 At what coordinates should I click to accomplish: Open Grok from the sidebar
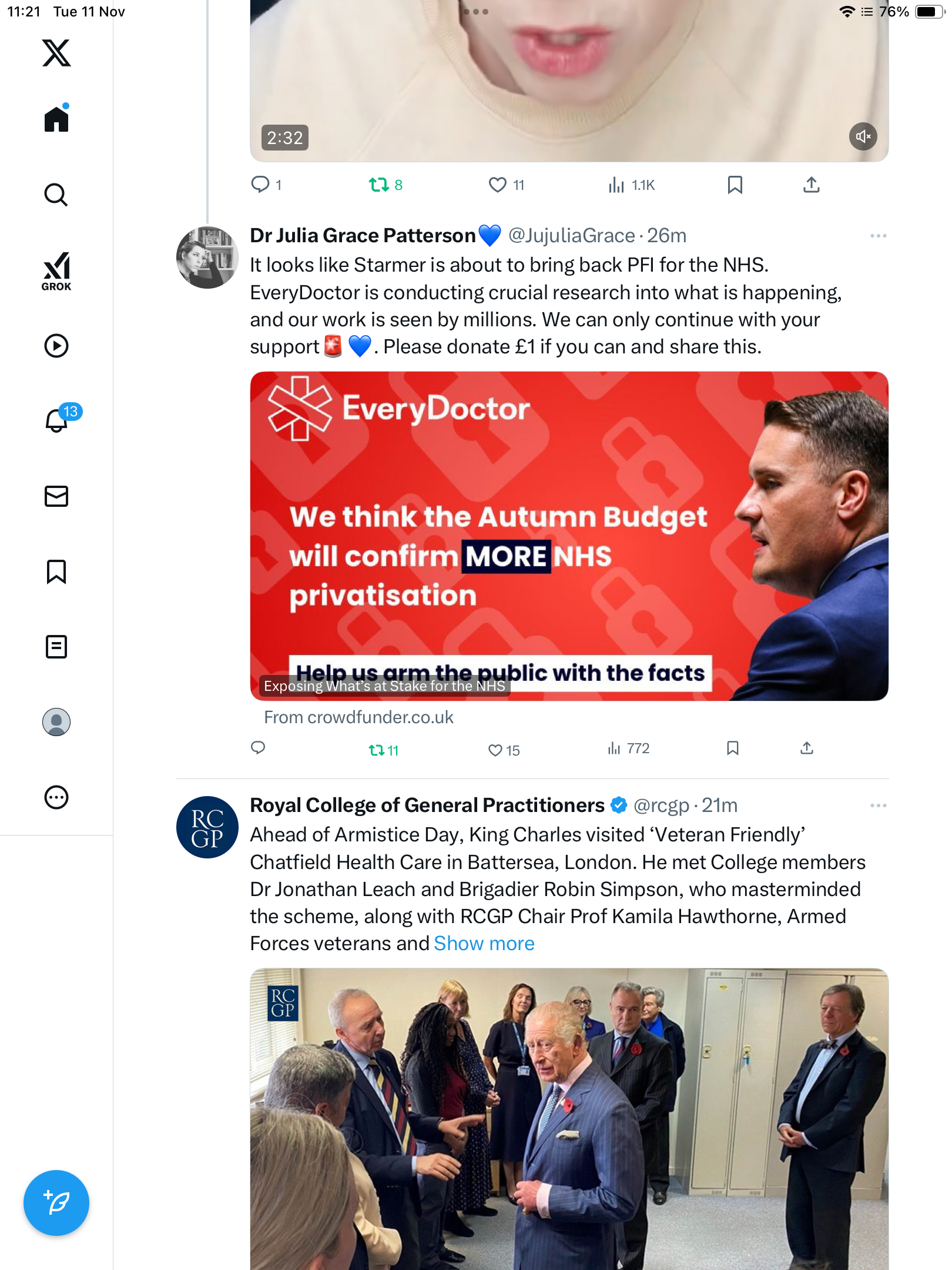(x=56, y=271)
